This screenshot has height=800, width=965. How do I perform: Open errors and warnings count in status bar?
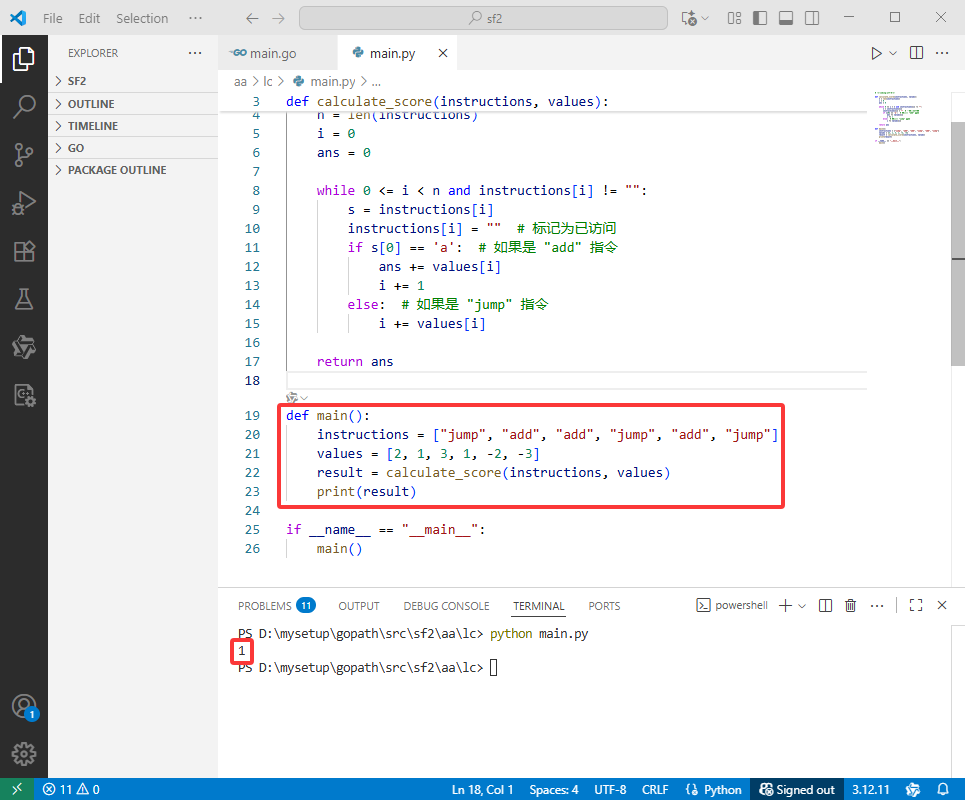pyautogui.click(x=71, y=790)
